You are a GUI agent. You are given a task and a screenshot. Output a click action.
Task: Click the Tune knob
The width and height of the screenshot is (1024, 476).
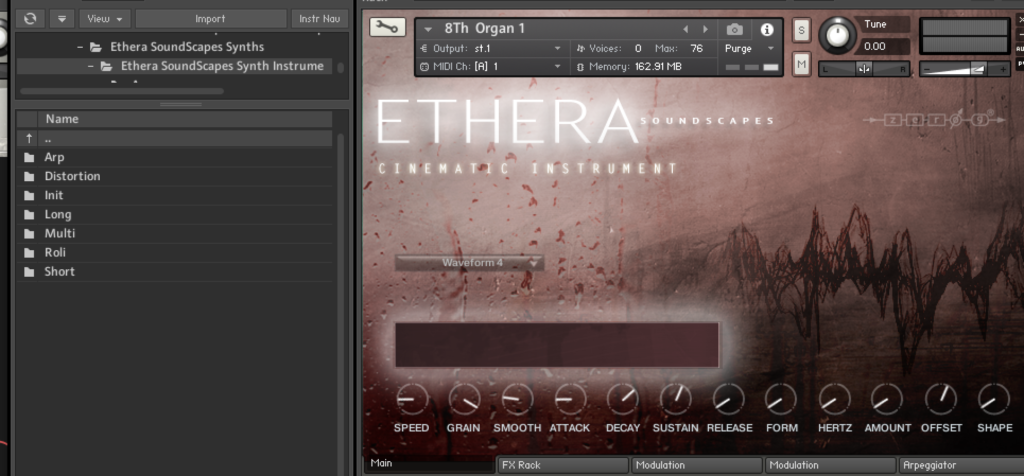[x=837, y=35]
